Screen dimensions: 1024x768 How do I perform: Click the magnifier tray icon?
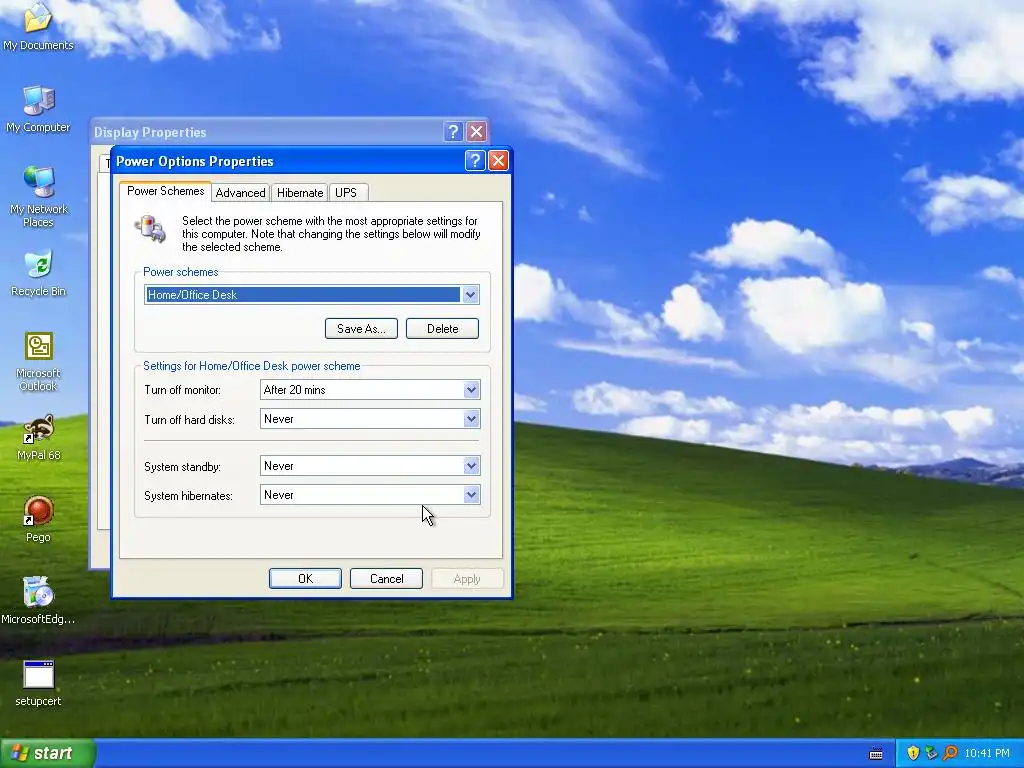[950, 753]
